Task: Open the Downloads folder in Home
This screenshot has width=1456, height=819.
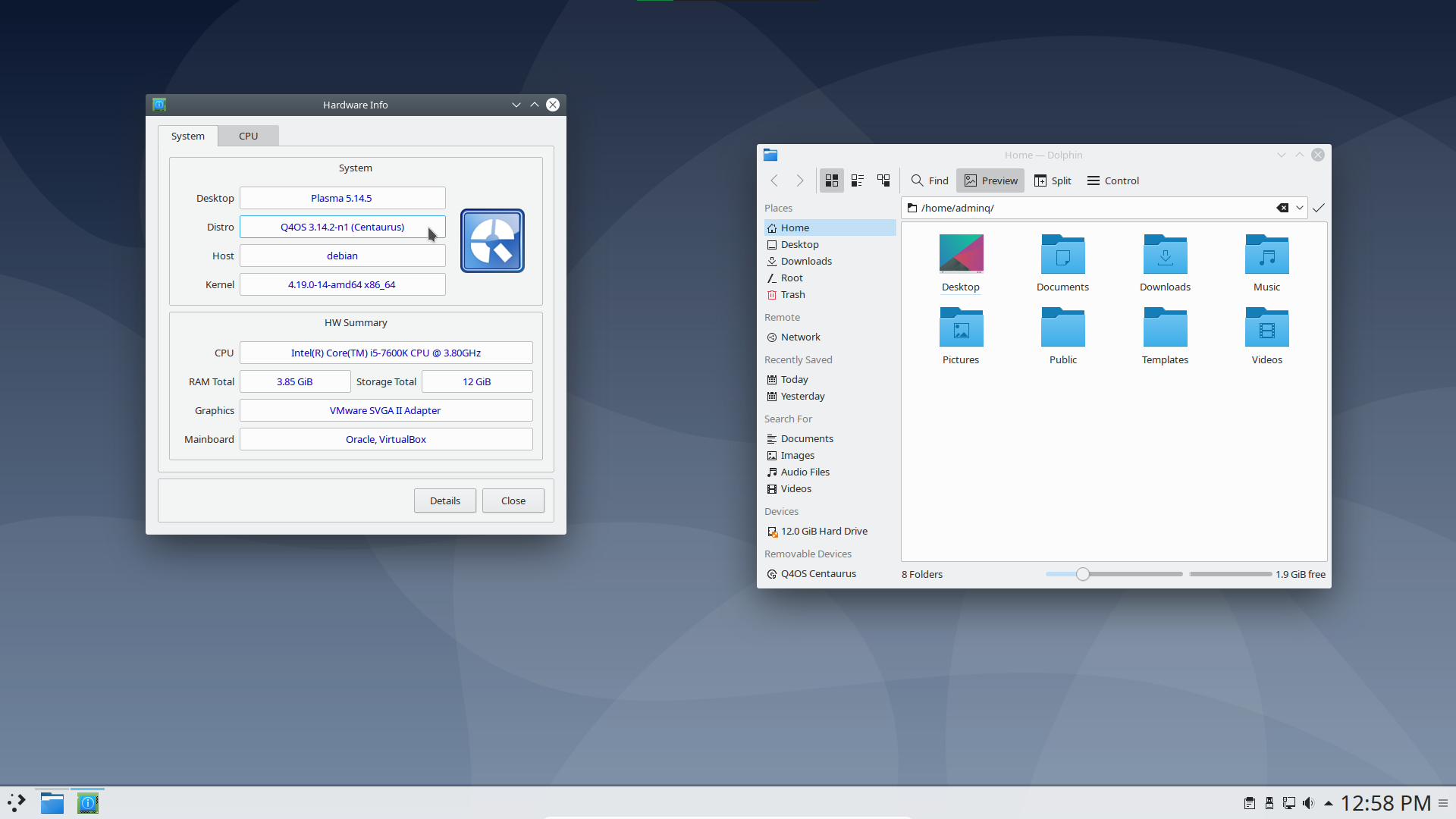Action: pyautogui.click(x=1165, y=263)
